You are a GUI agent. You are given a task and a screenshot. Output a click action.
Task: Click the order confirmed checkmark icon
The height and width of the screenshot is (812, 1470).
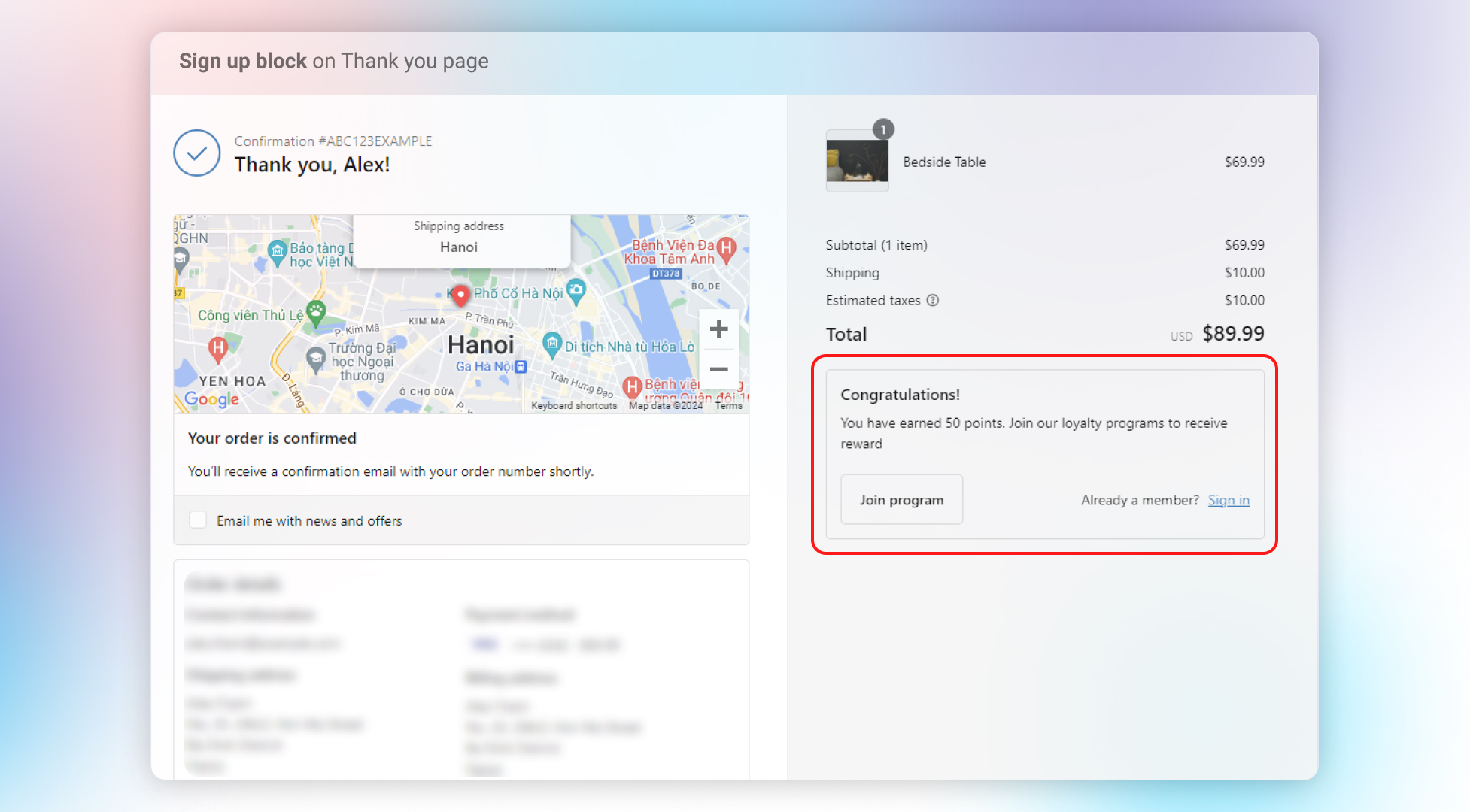pyautogui.click(x=197, y=153)
